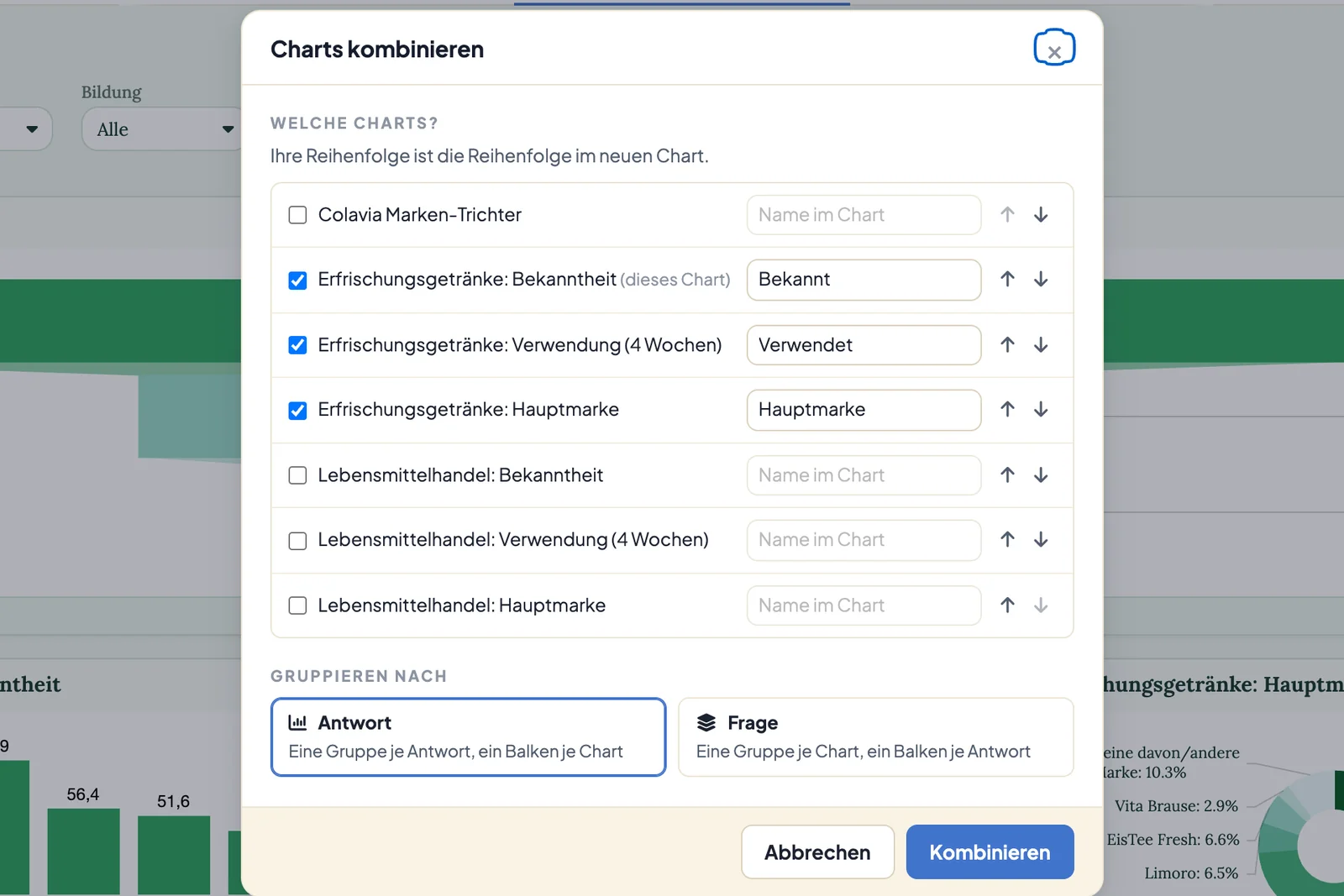This screenshot has height=896, width=1344.
Task: Click the Kombinieren button
Action: tap(990, 852)
